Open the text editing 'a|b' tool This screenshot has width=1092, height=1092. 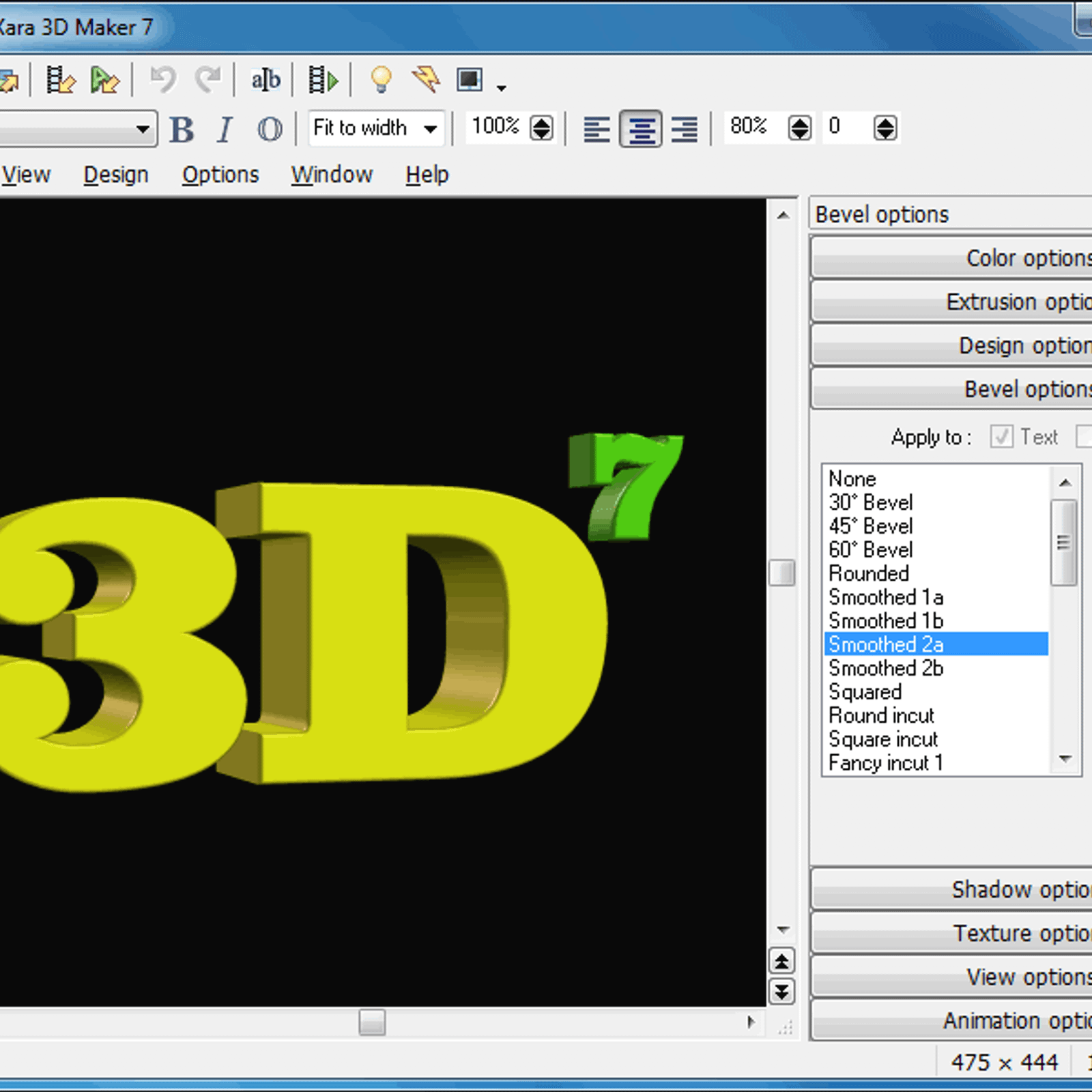pos(265,80)
